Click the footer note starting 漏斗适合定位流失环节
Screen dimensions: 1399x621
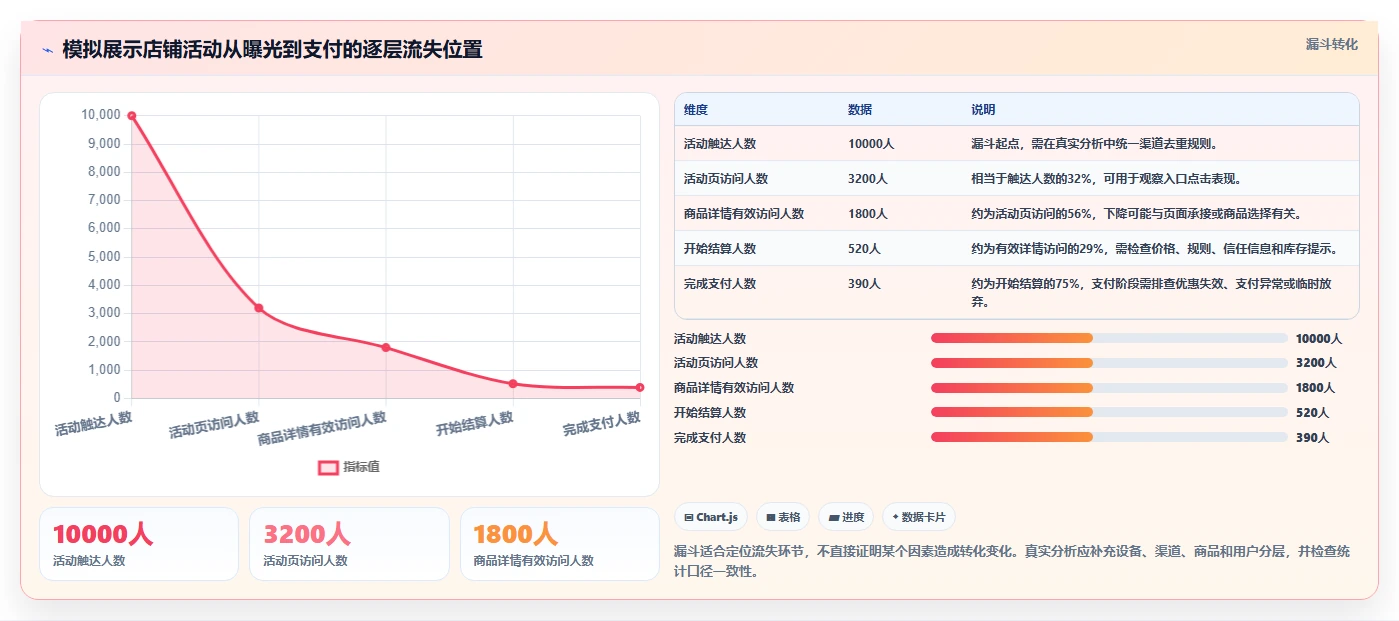coord(1012,561)
